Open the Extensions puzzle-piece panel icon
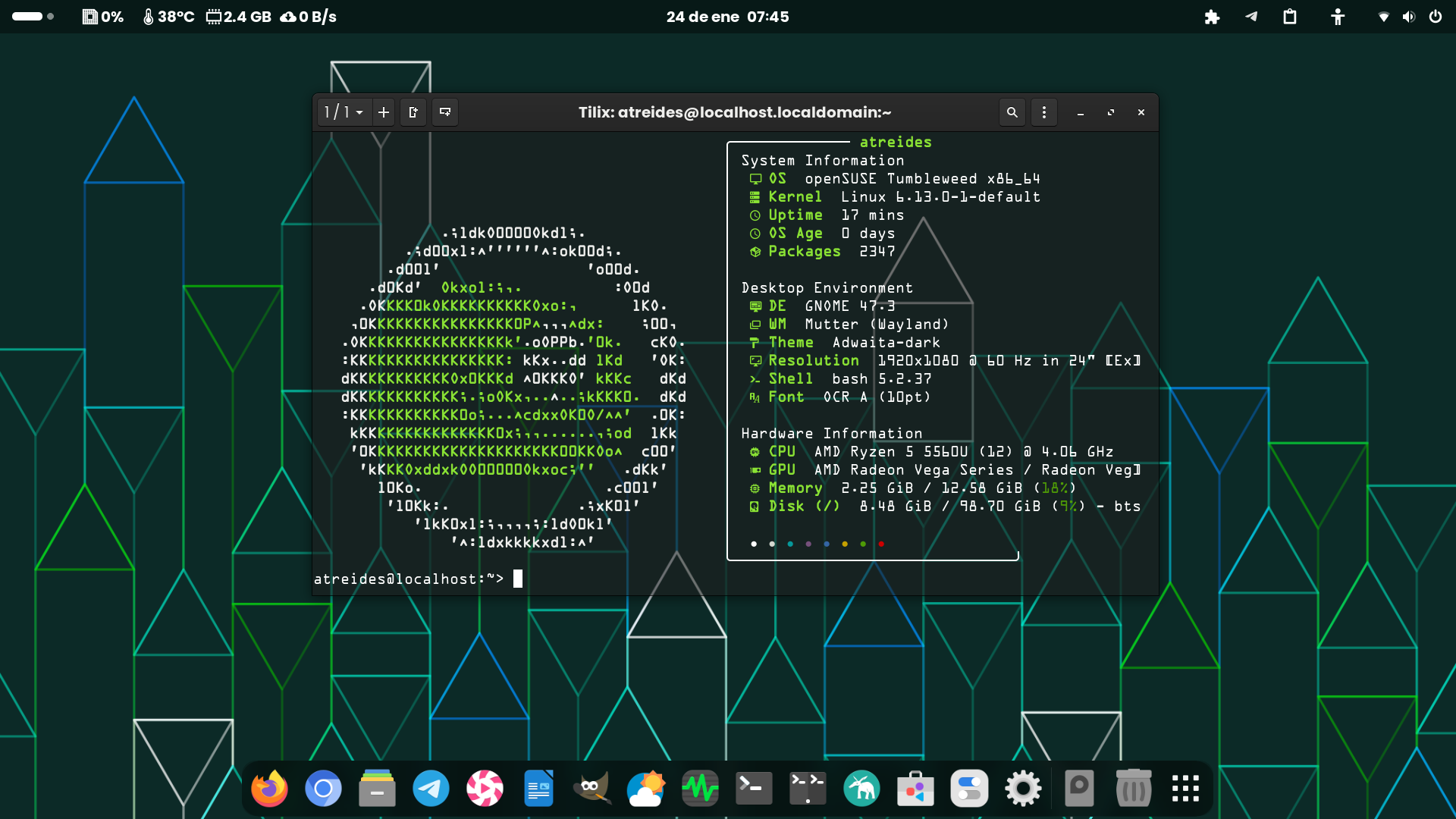 pyautogui.click(x=1212, y=17)
